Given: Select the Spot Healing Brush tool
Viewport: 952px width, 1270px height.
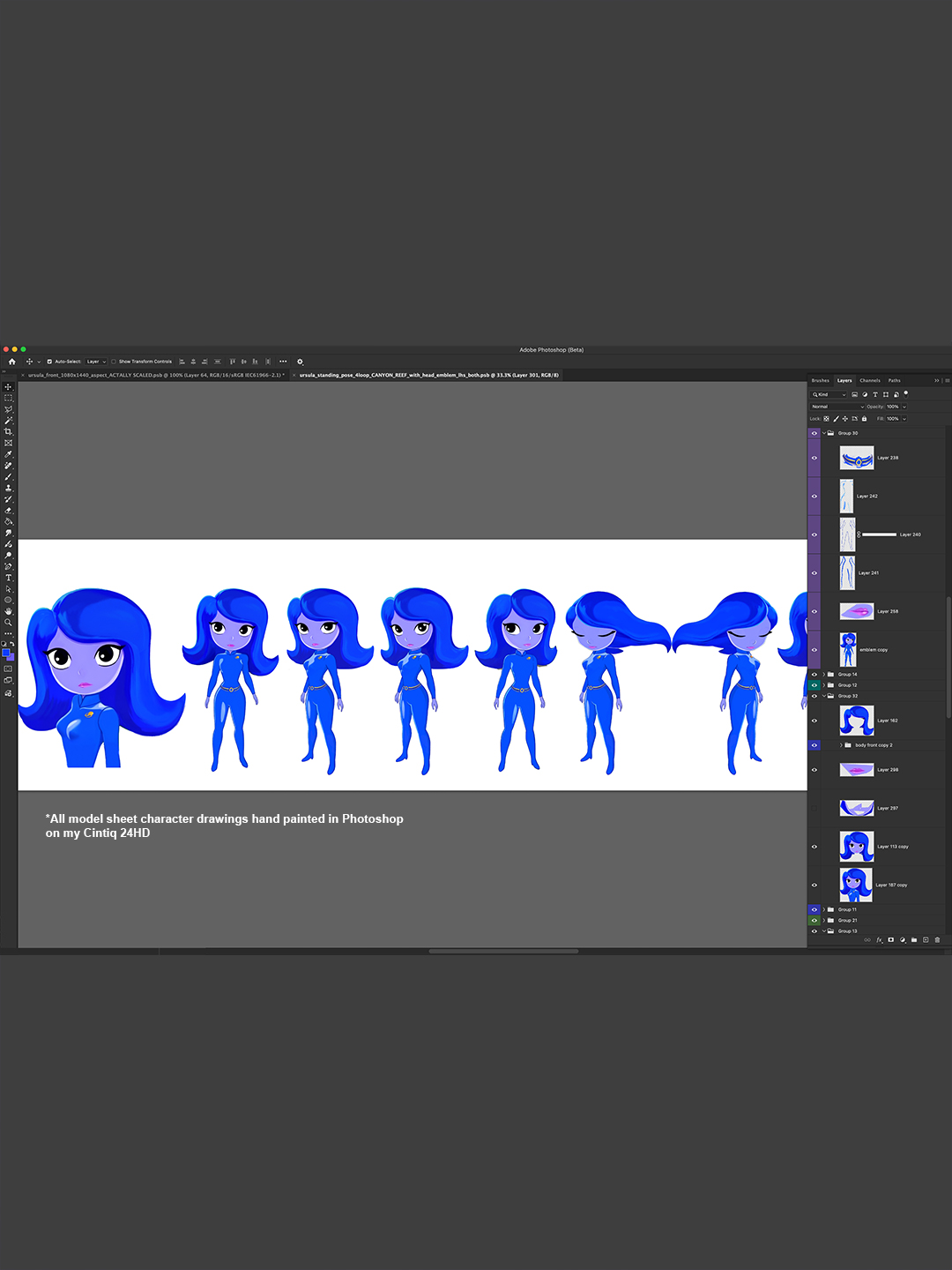Looking at the screenshot, I should [8, 466].
